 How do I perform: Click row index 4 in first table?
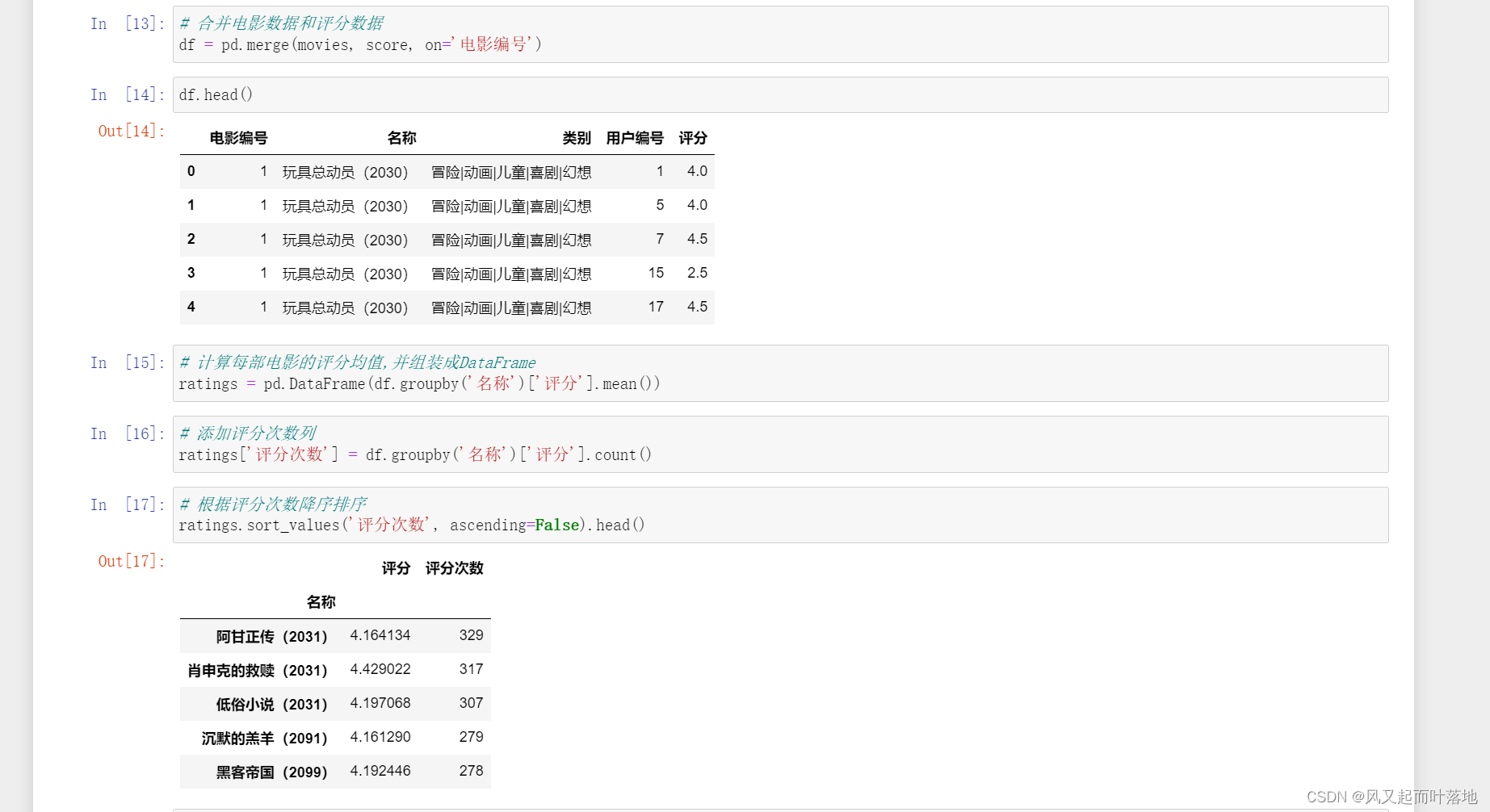click(x=191, y=307)
